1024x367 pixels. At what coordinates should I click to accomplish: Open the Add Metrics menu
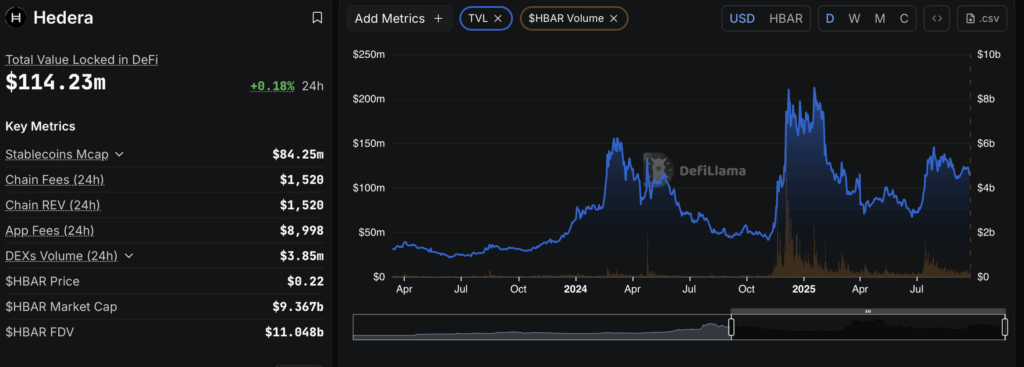pyautogui.click(x=399, y=19)
